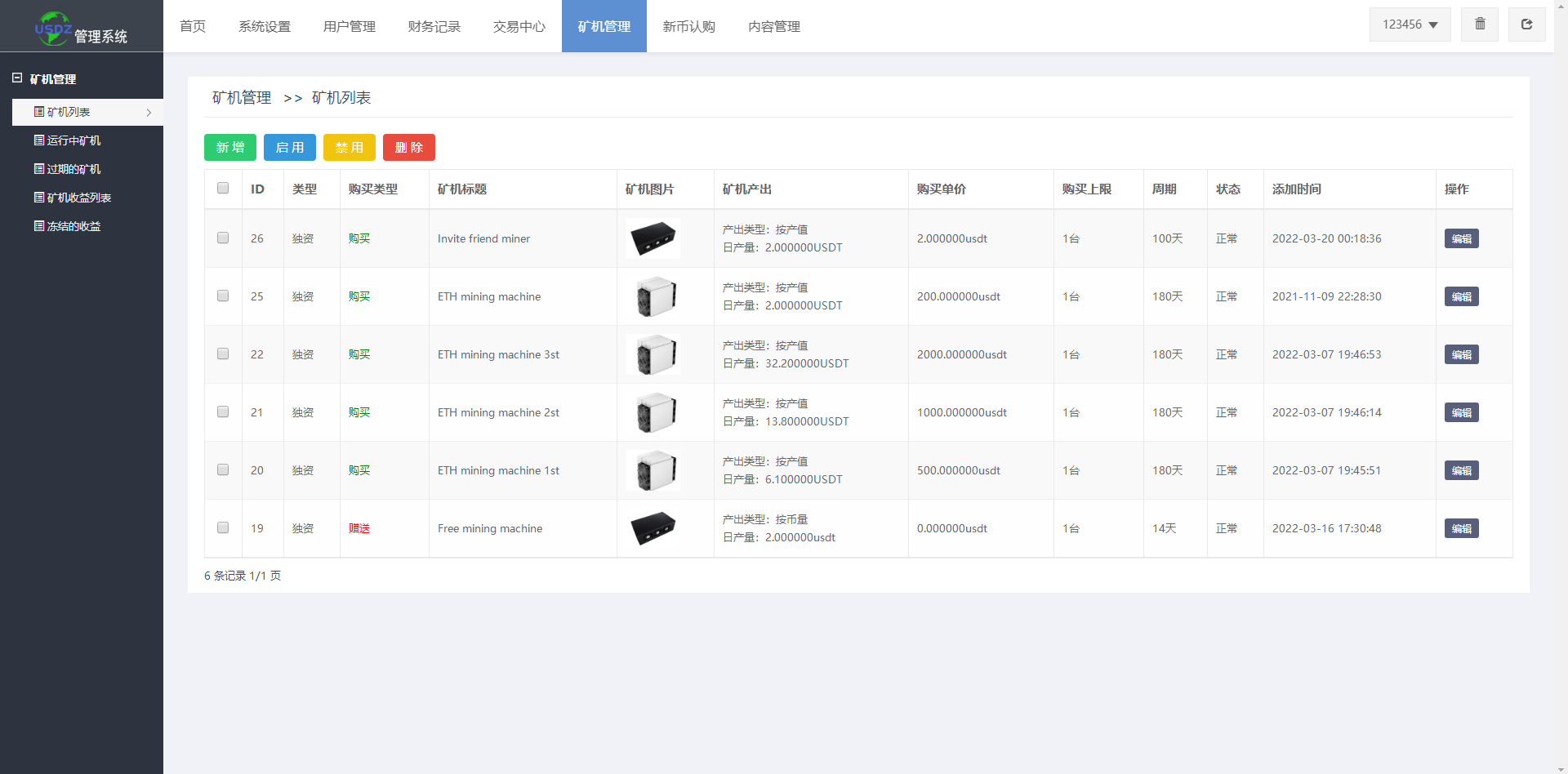Click the 冻结的收益 sidebar list icon
The height and width of the screenshot is (774, 1568).
click(x=38, y=226)
